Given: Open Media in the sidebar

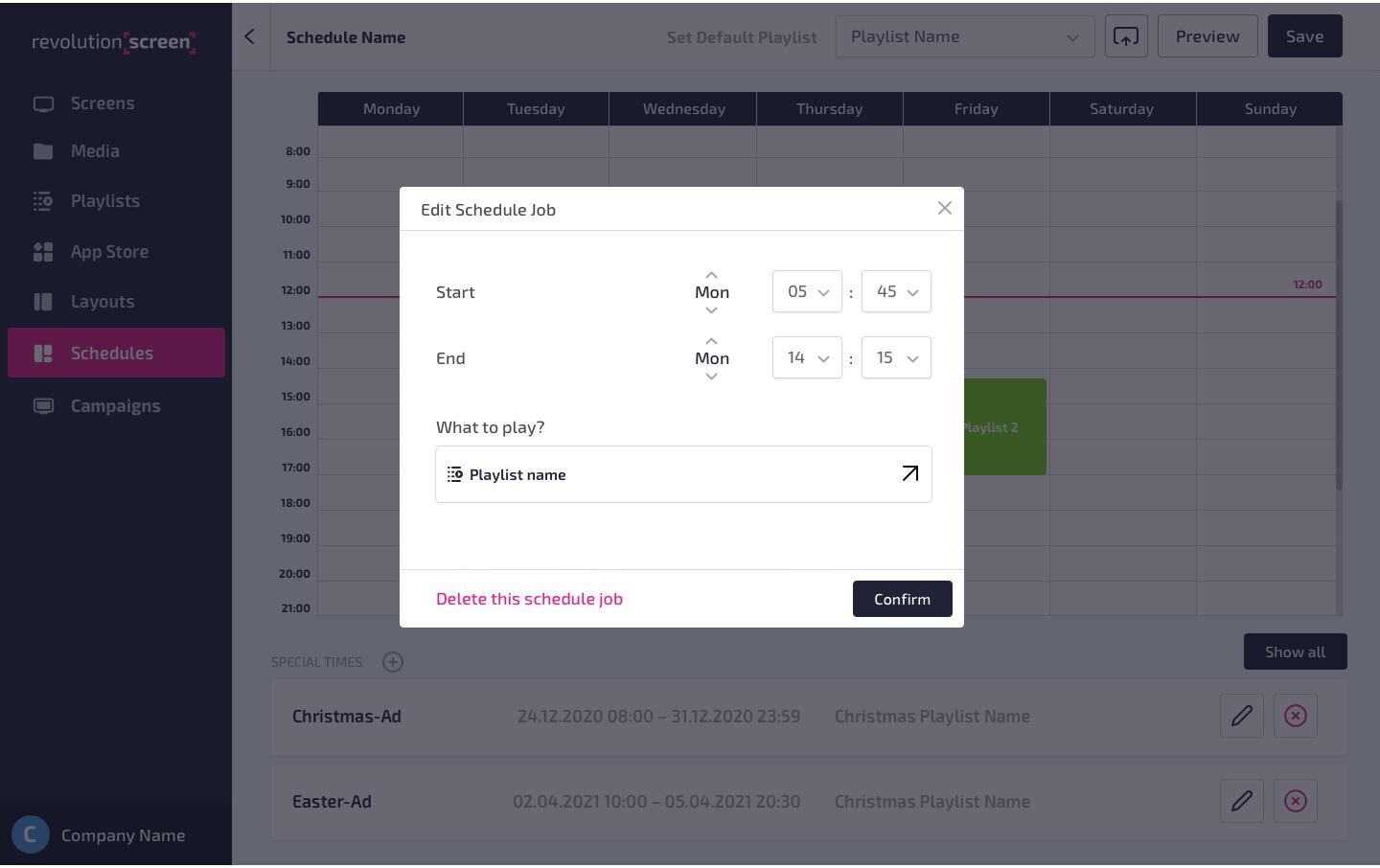Looking at the screenshot, I should 116,151.
